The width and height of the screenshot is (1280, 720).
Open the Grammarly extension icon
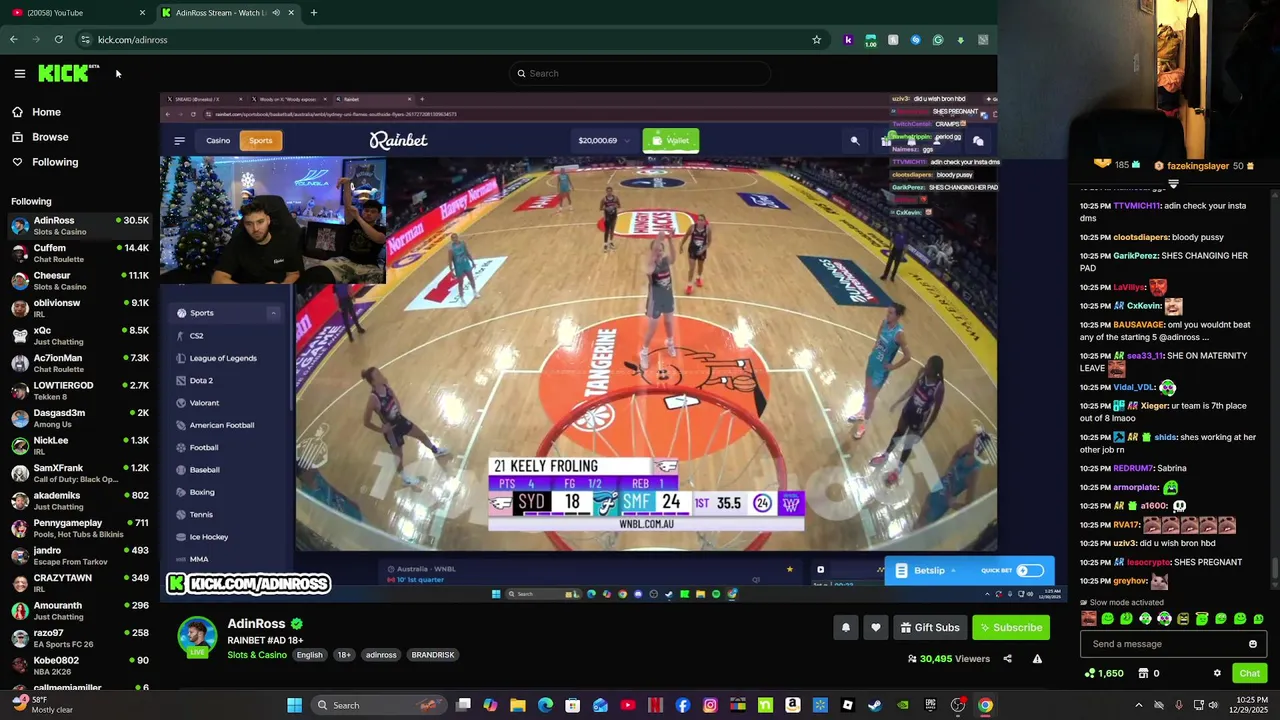click(x=937, y=40)
